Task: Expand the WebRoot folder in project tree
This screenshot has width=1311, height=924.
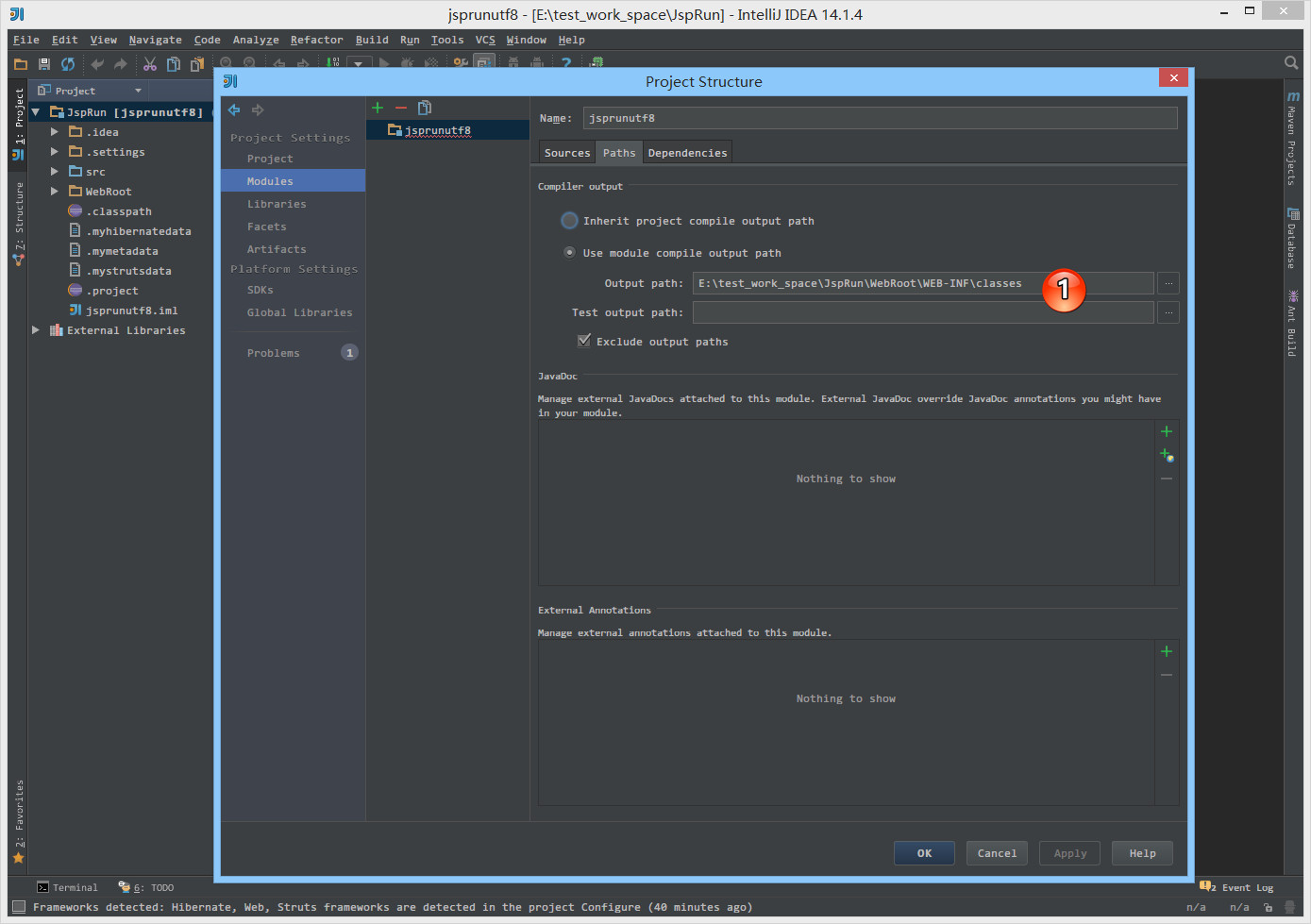Action: point(55,192)
